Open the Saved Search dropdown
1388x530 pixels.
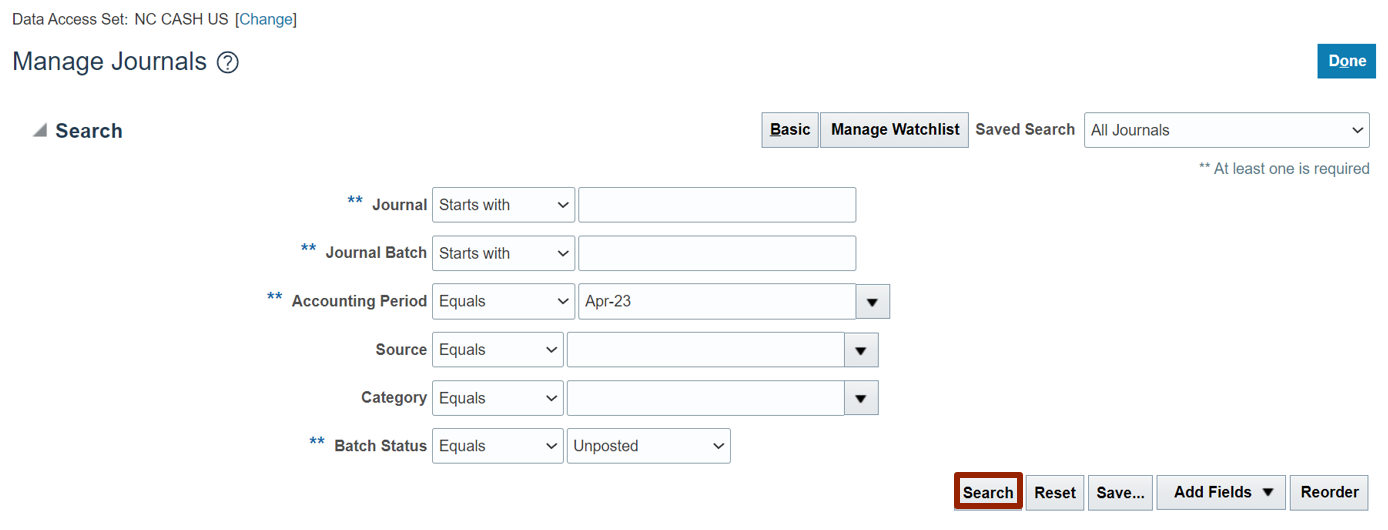pos(1227,130)
